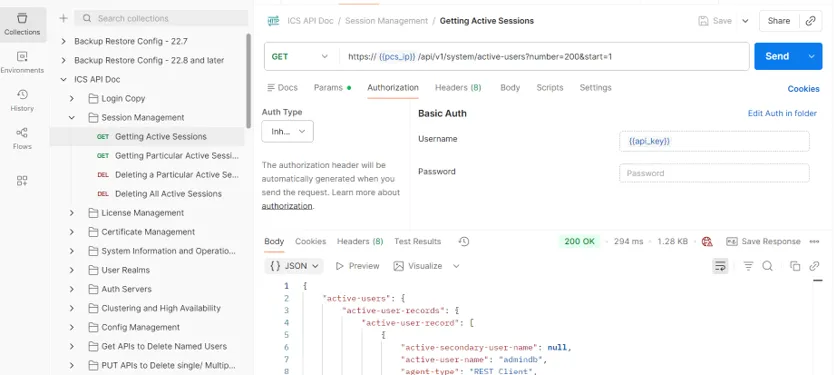The image size is (837, 375).
Task: Click the request URL input field
Action: [543, 56]
